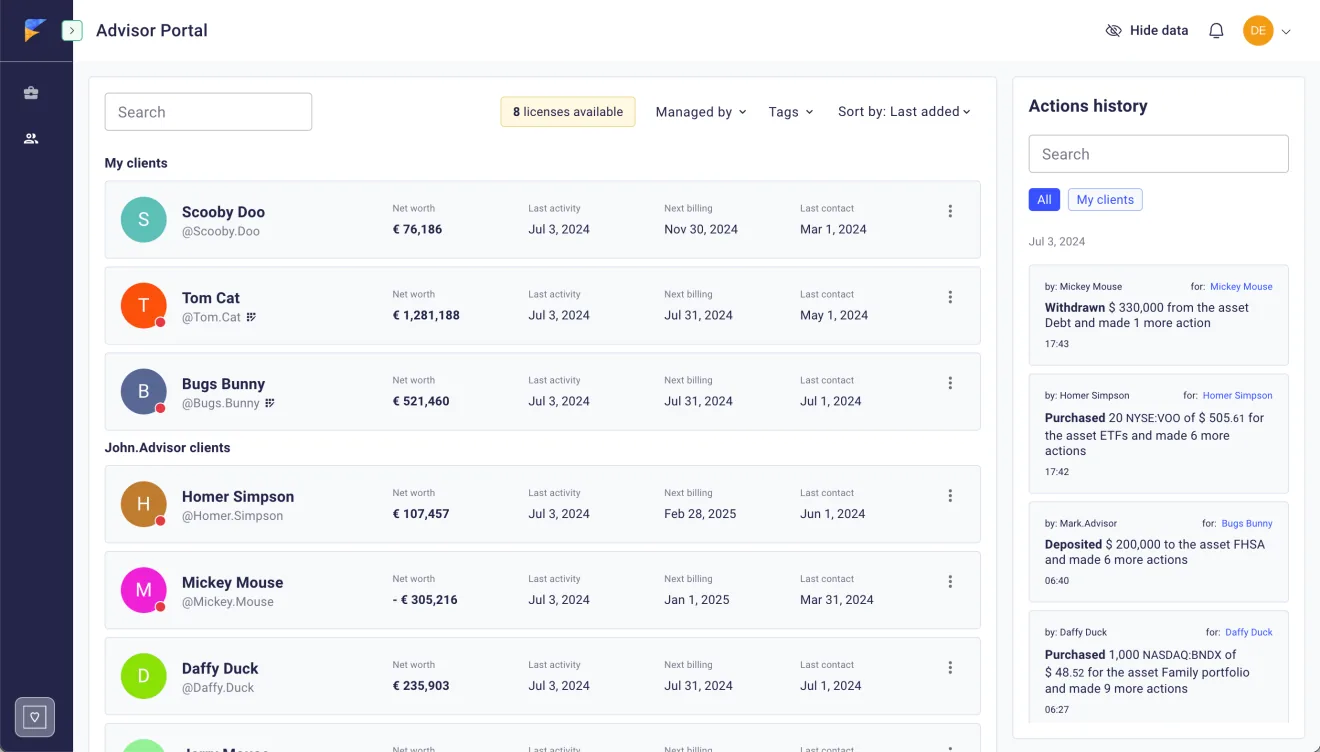
Task: Click the grid icon beside @Tom.Cat
Action: [251, 317]
